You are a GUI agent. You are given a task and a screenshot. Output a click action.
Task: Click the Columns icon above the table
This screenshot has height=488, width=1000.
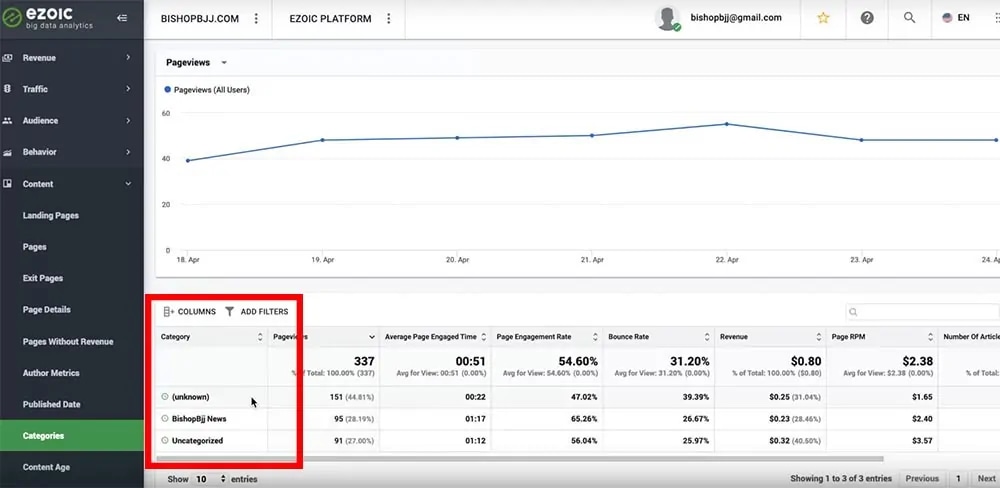169,312
